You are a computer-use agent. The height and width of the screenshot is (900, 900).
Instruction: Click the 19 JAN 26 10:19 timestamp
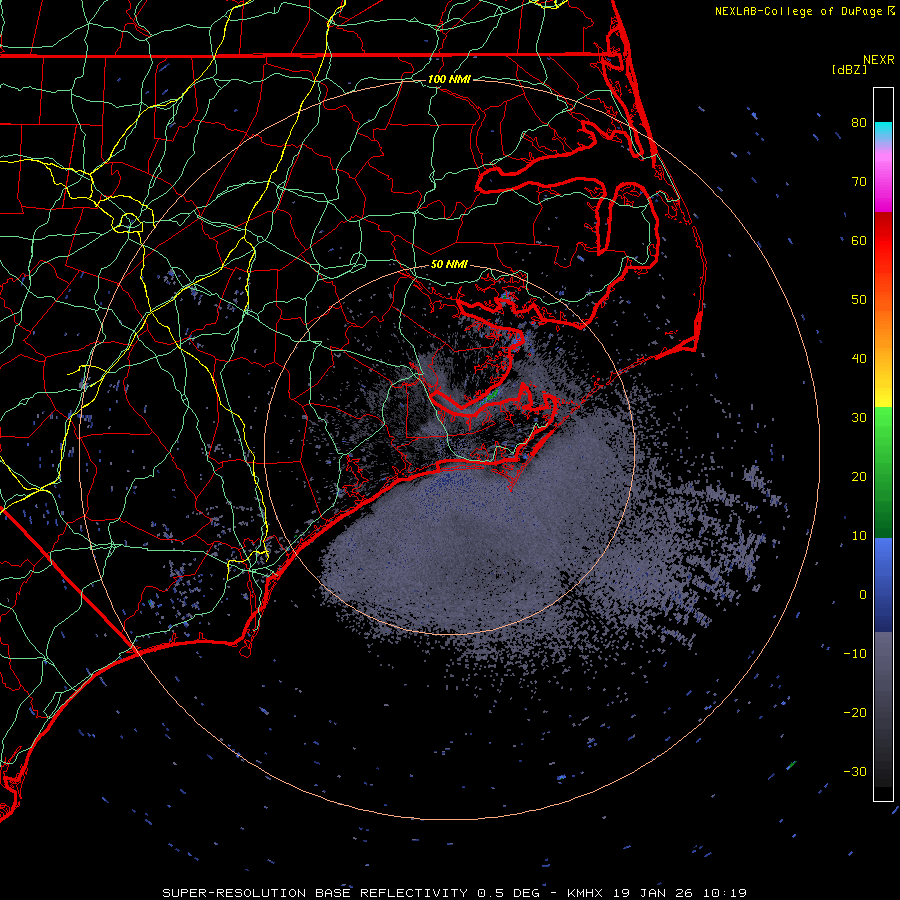pyautogui.click(x=680, y=893)
